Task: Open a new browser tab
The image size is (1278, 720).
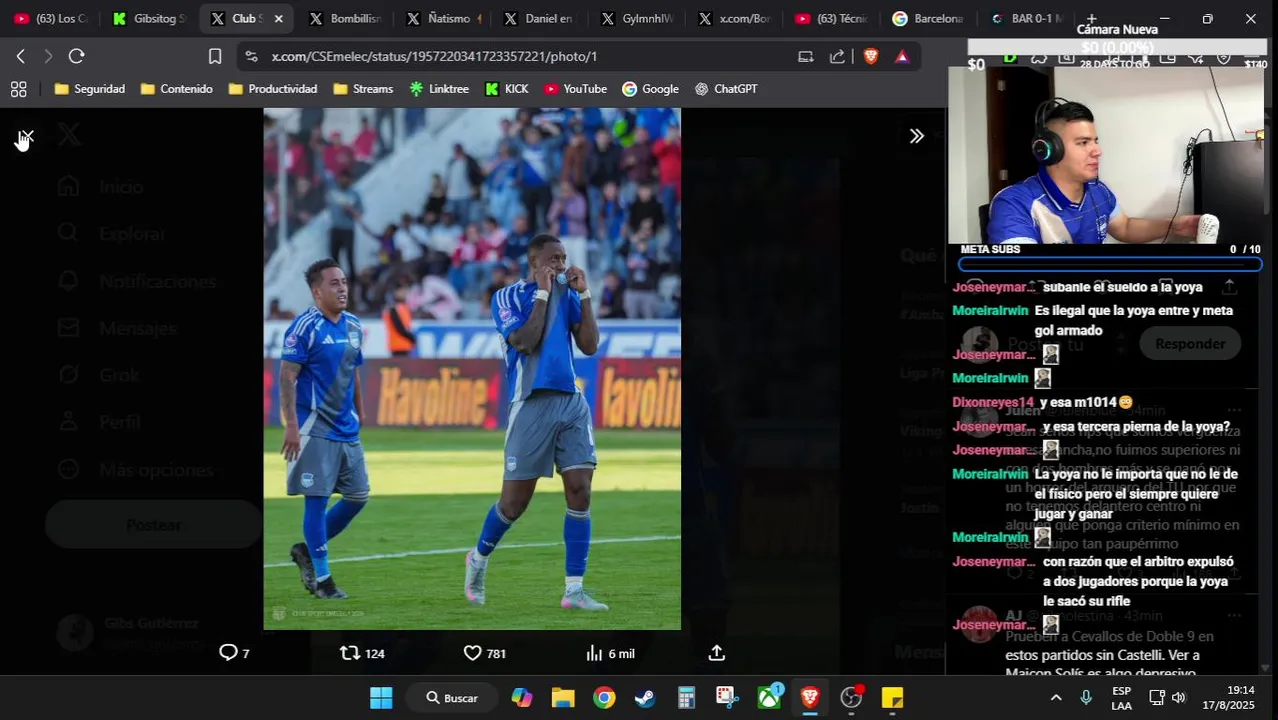Action: point(1092,18)
